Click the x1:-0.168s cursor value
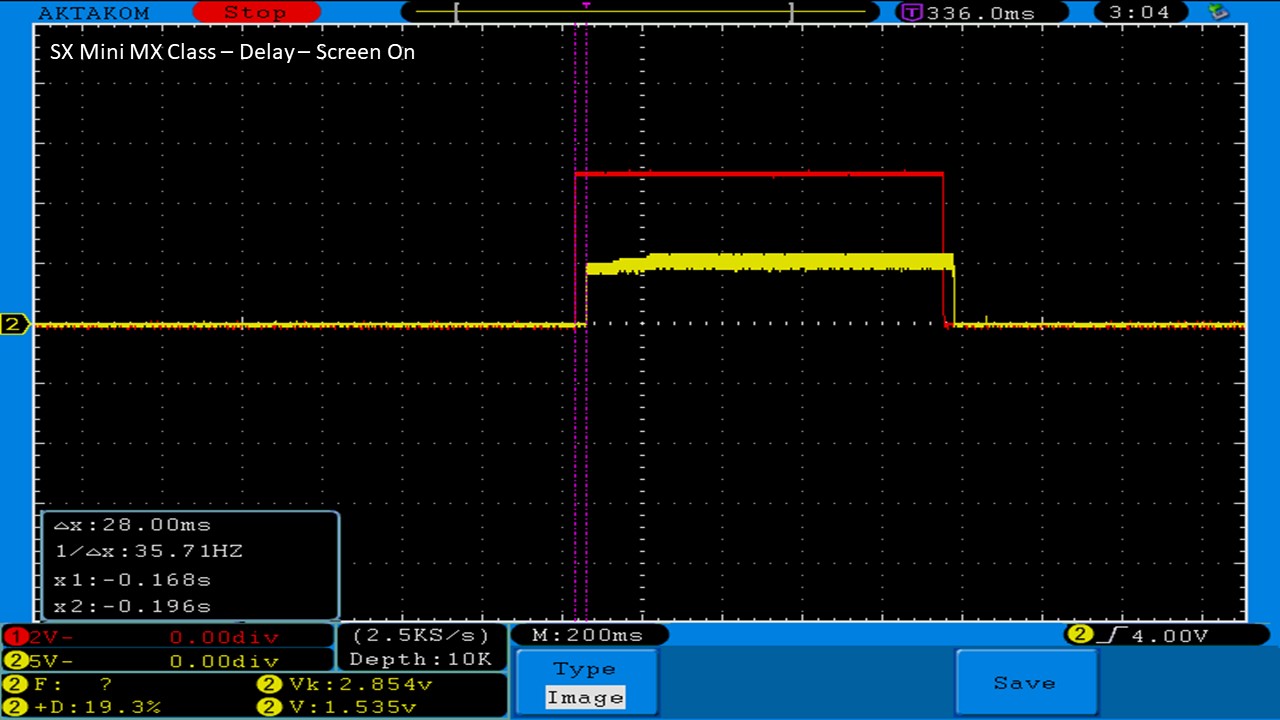1280x720 pixels. 132,579
